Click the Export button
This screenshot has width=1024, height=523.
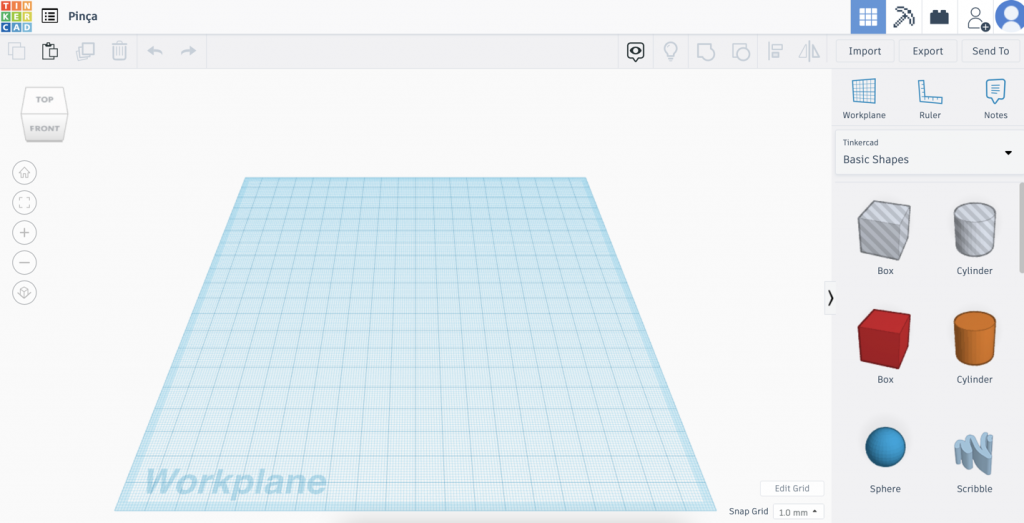[x=927, y=51]
